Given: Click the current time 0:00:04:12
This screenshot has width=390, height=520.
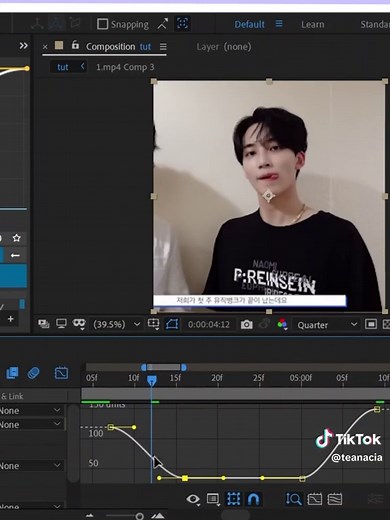Looking at the screenshot, I should [x=209, y=325].
